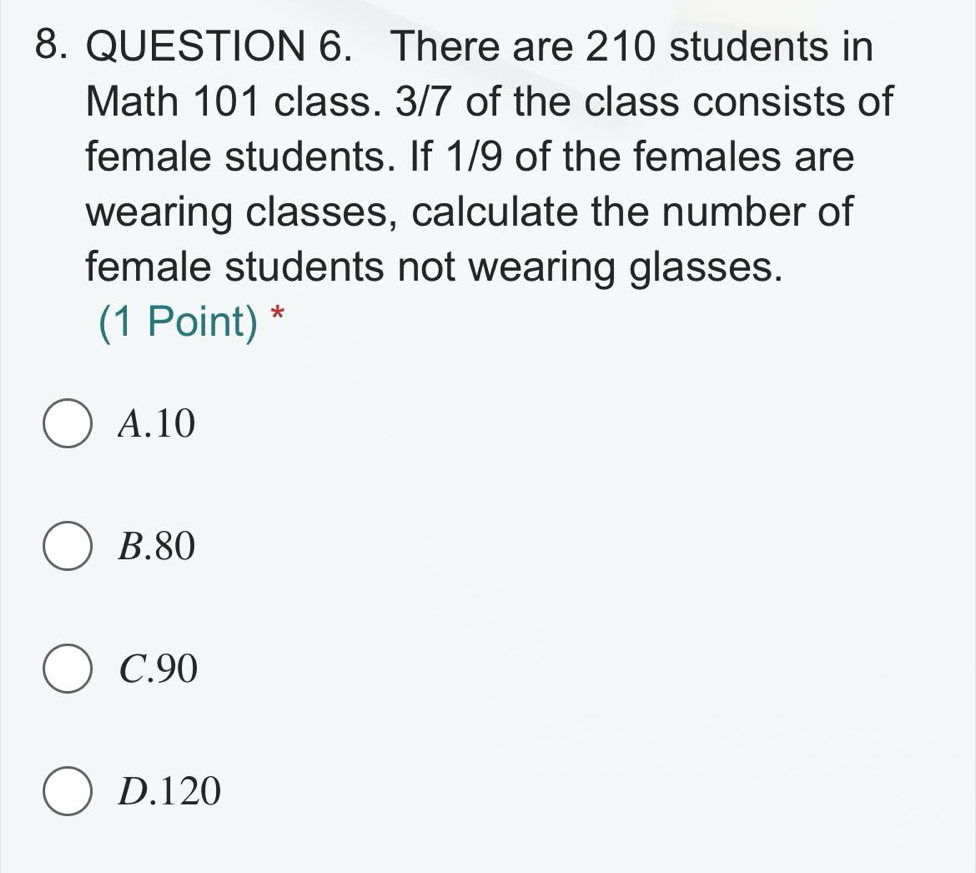Mark the D.120 radio button
This screenshot has height=873, width=976.
pyautogui.click(x=67, y=792)
